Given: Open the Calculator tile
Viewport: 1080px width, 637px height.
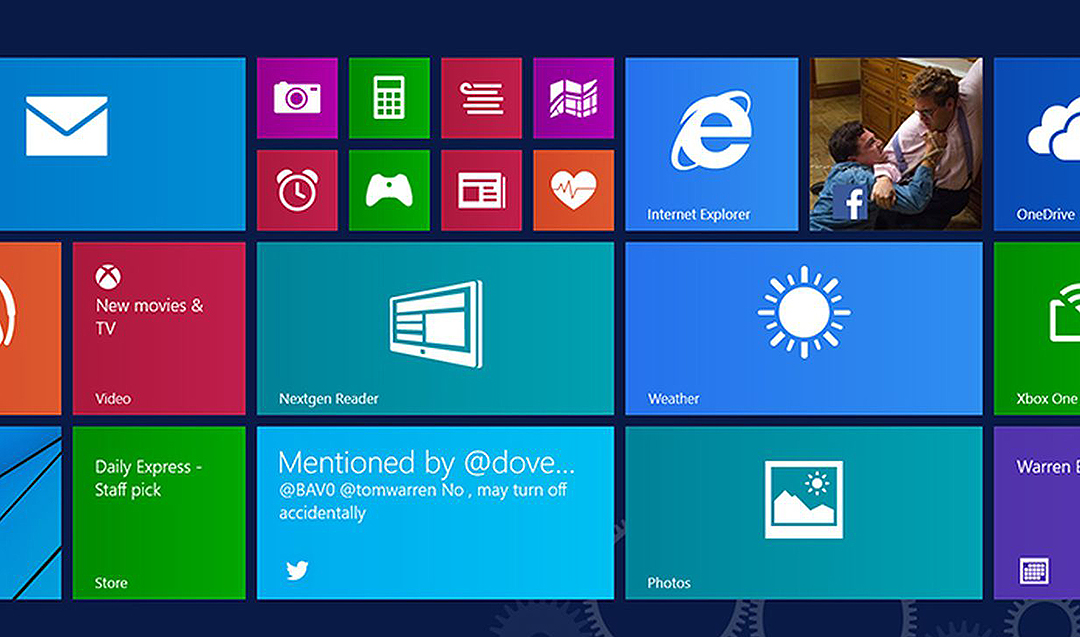Looking at the screenshot, I should (x=389, y=98).
